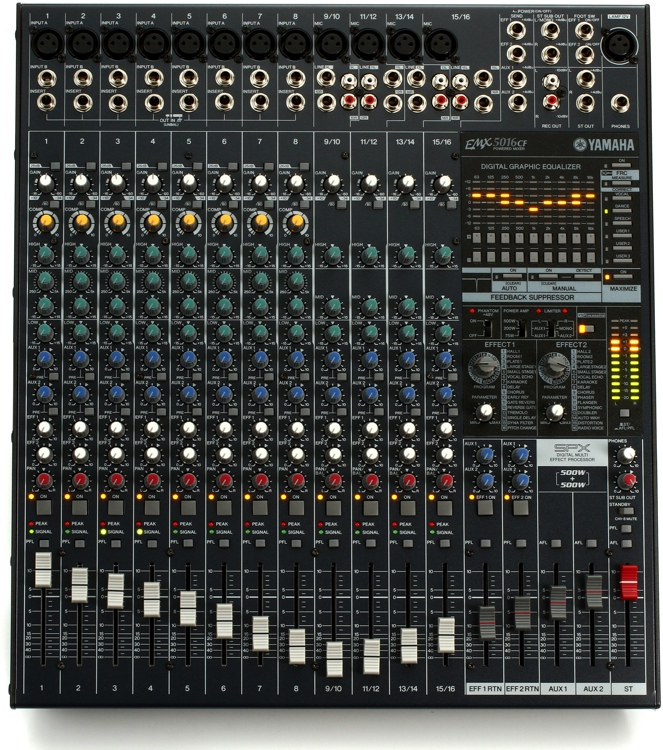Flip the PHANTOM +48V switch
Viewport: 663px width, 750px height.
487,328
